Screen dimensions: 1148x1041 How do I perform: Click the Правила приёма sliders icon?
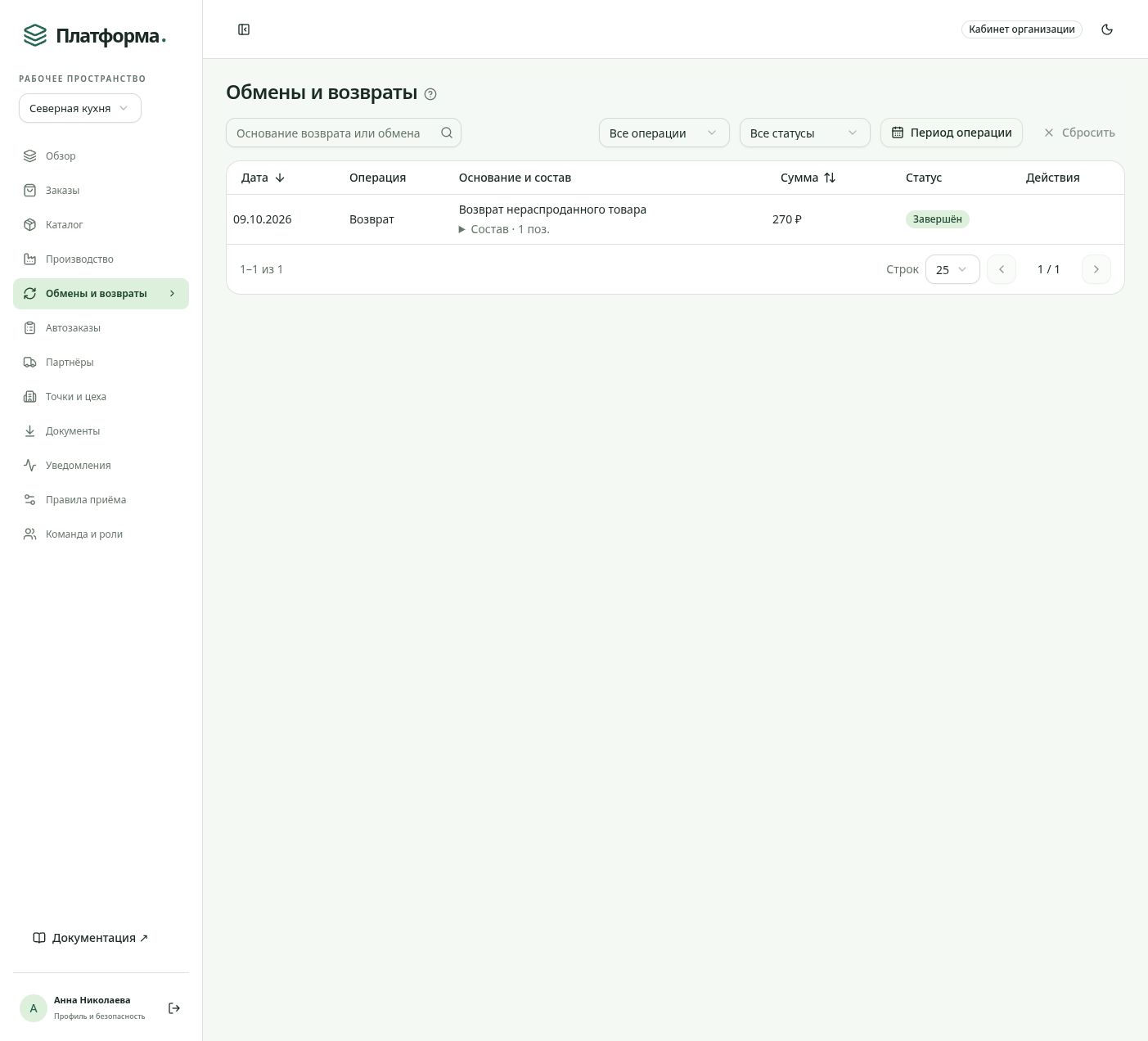pos(30,500)
